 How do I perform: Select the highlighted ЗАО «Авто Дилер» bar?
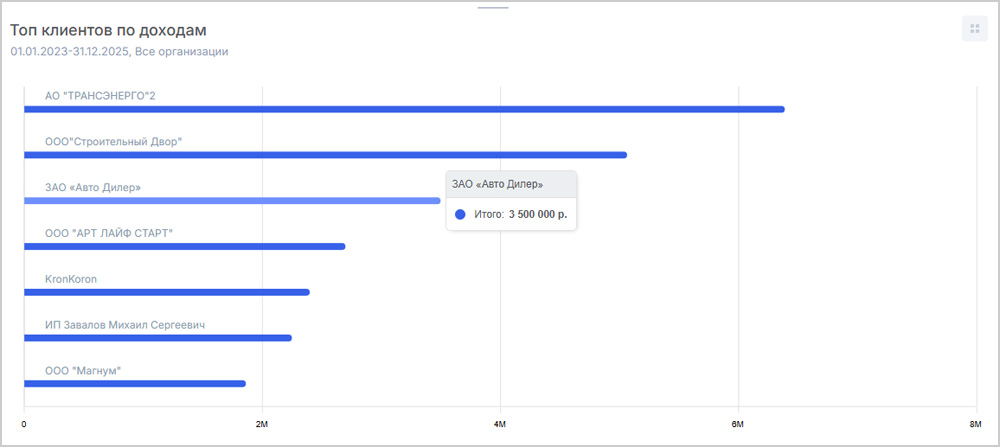coord(231,201)
